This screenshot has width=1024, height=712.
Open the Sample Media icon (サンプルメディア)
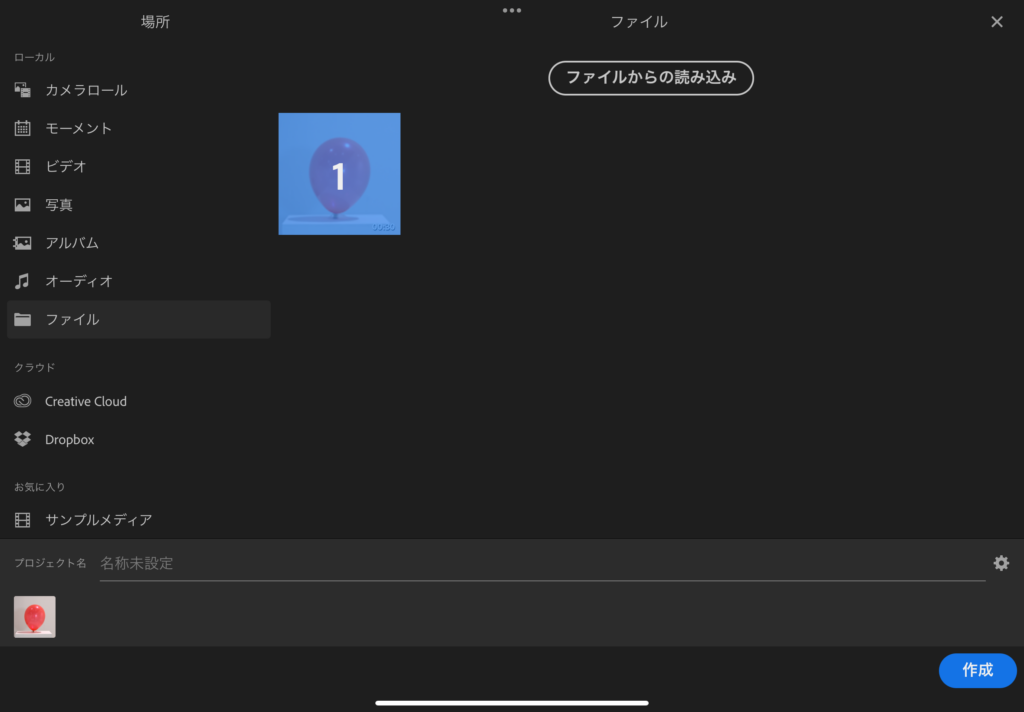[22, 520]
